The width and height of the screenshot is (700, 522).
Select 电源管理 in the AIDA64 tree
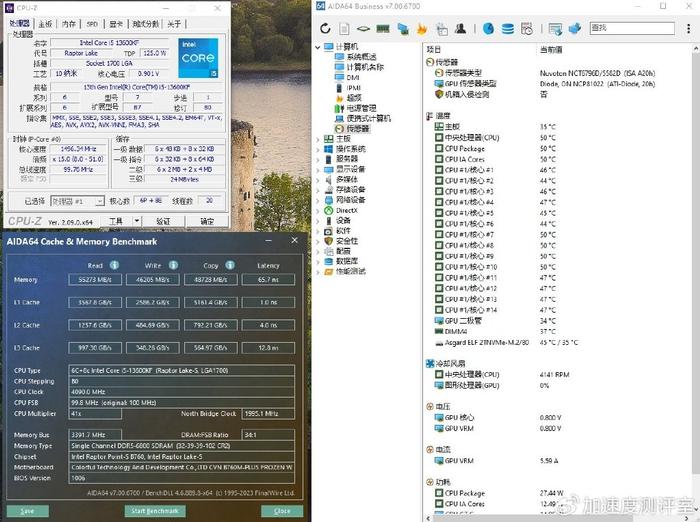click(x=361, y=108)
